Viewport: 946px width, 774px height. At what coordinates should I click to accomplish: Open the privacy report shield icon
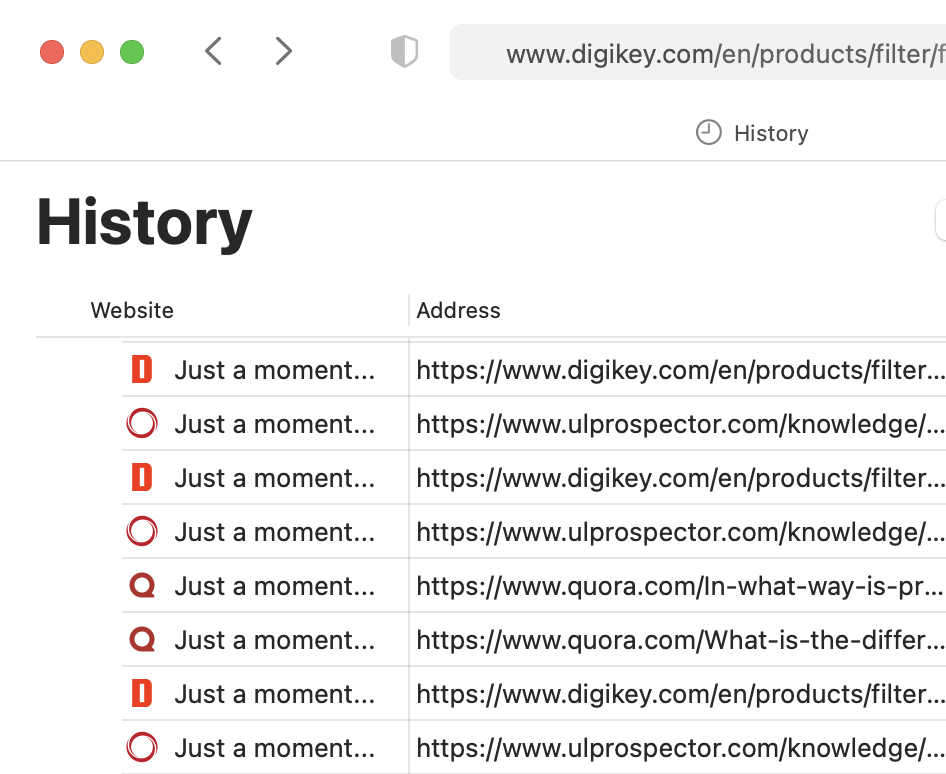click(404, 52)
